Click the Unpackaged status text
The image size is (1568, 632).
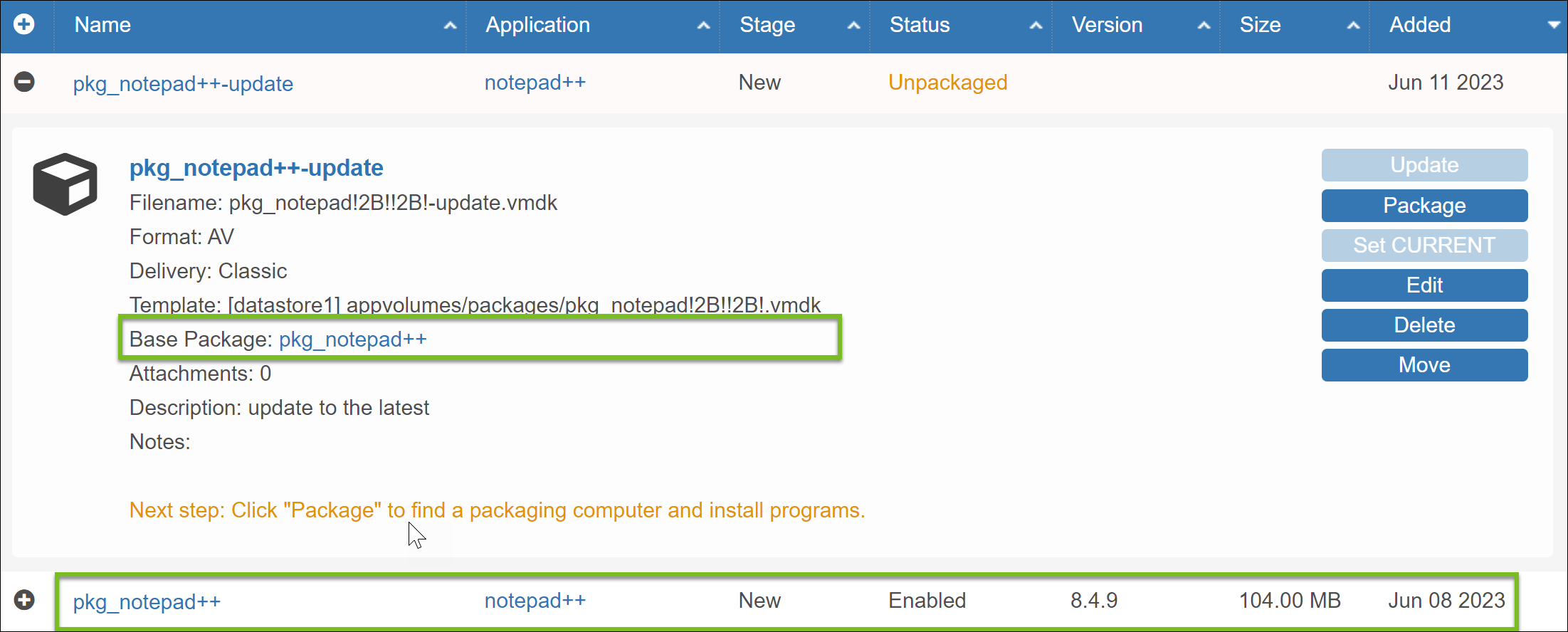click(947, 83)
